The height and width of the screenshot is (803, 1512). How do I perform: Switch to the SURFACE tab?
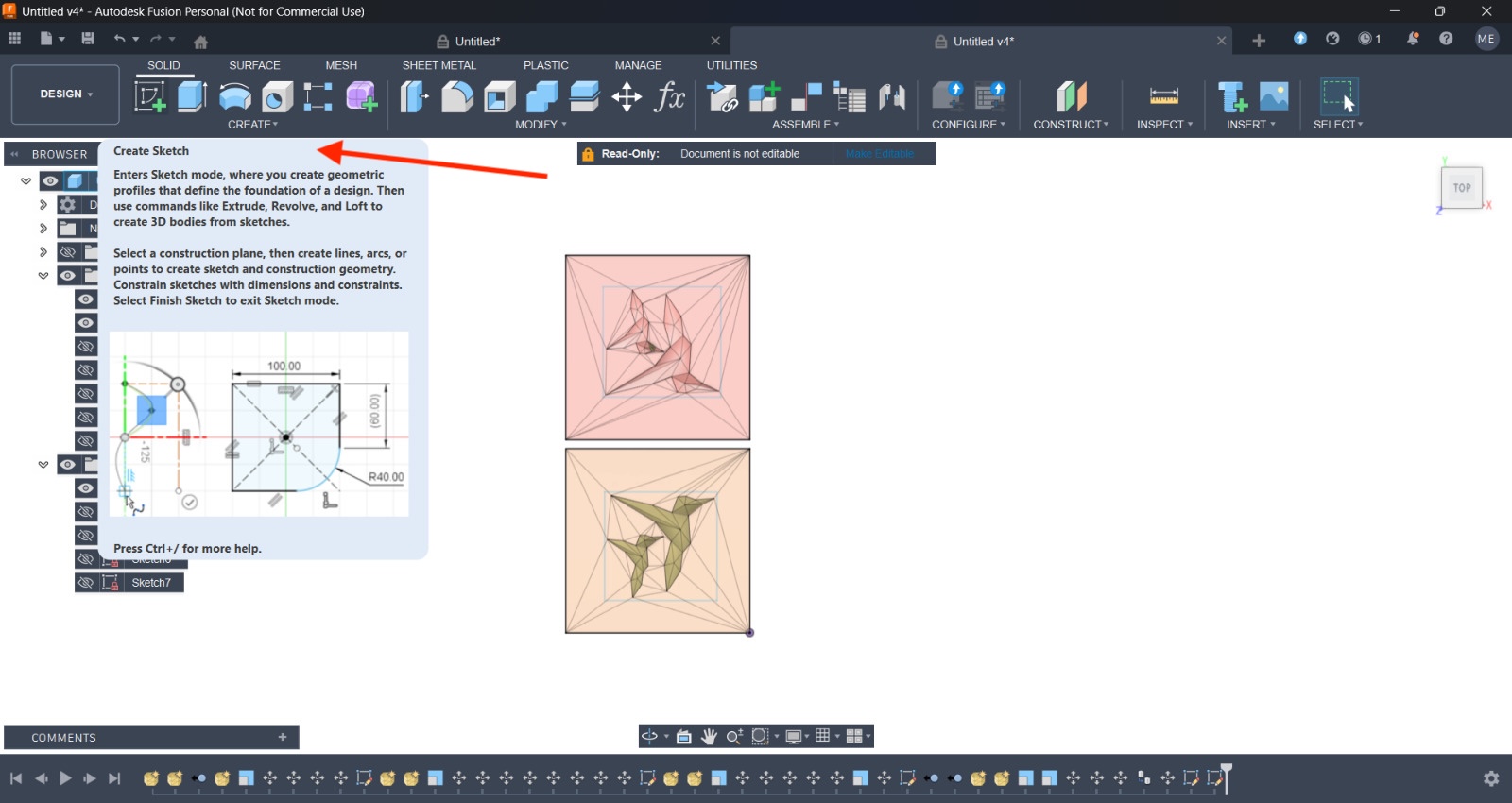254,65
